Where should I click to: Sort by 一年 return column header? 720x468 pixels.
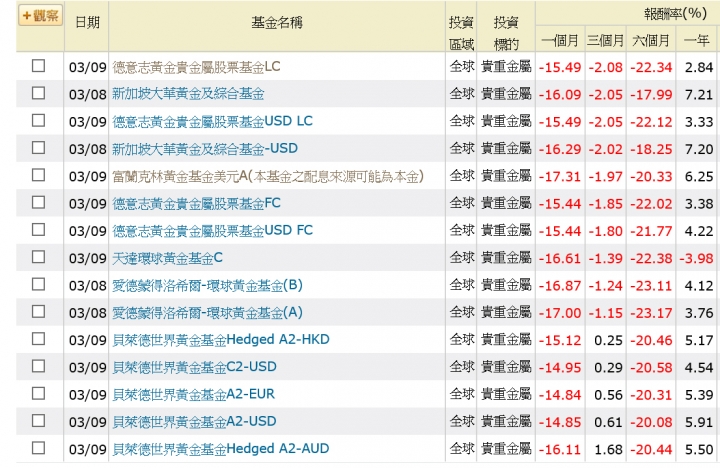pyautogui.click(x=697, y=41)
